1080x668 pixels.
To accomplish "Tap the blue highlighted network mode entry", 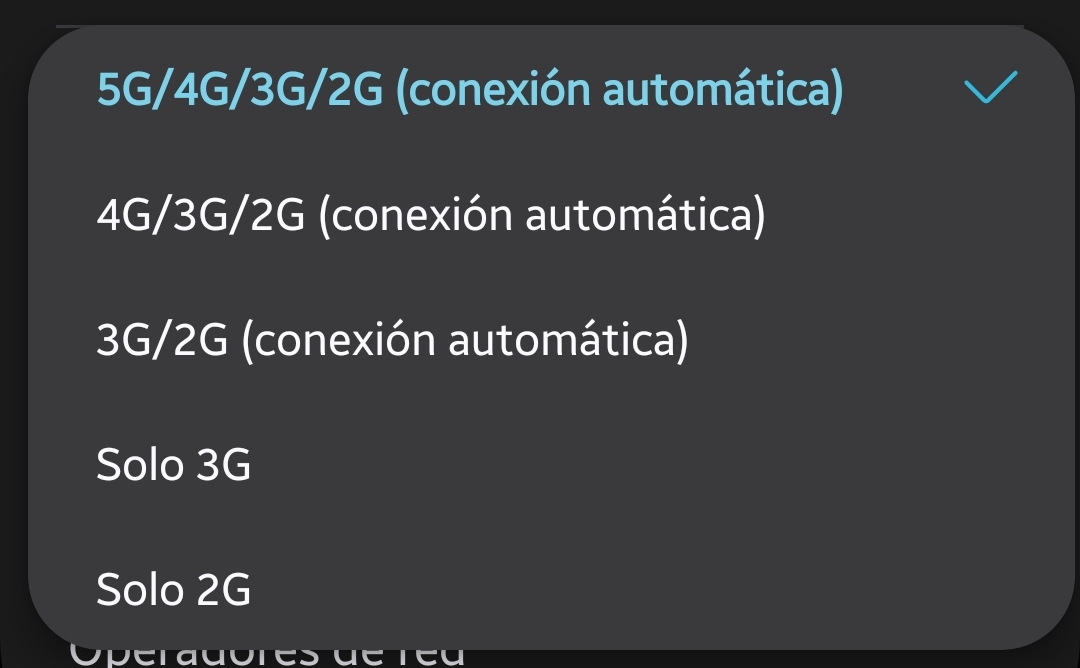I will [470, 91].
